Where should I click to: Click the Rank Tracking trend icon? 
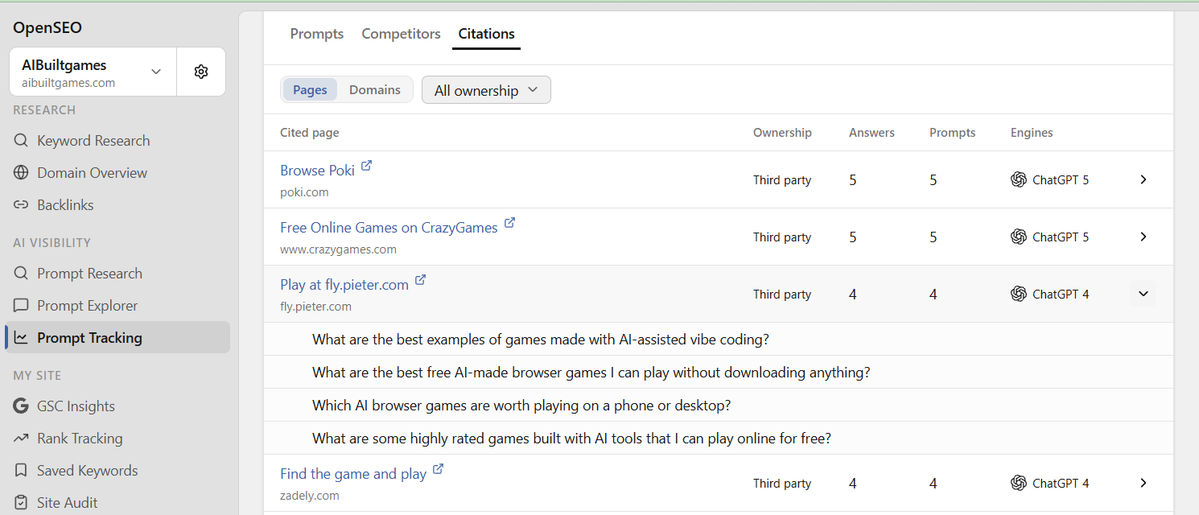click(21, 438)
